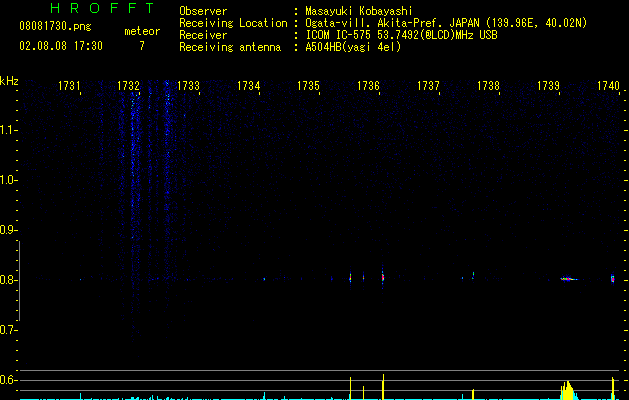Click the meteor count label
The width and height of the screenshot is (629, 400).
[x=142, y=31]
